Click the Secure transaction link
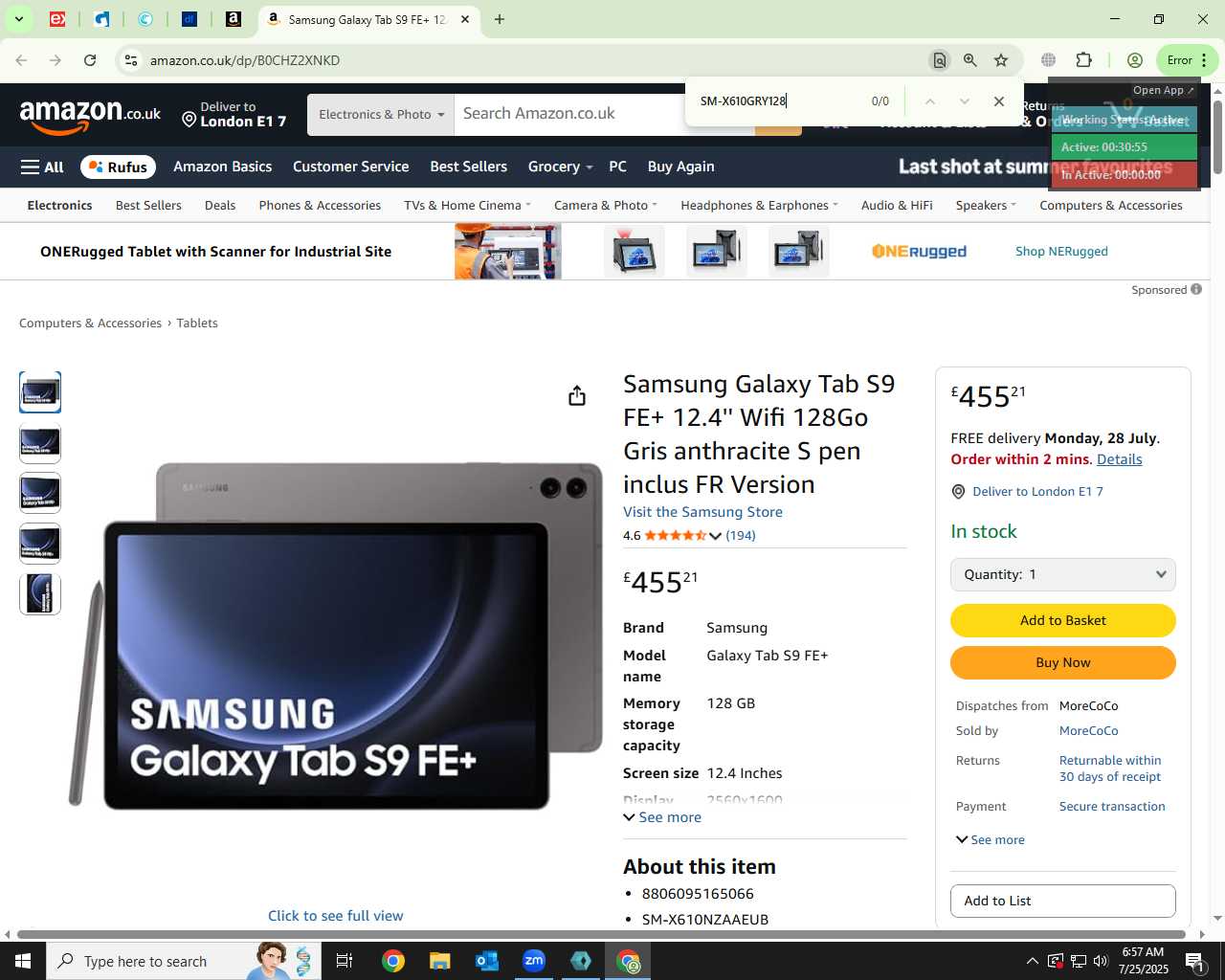1225x980 pixels. (1112, 807)
